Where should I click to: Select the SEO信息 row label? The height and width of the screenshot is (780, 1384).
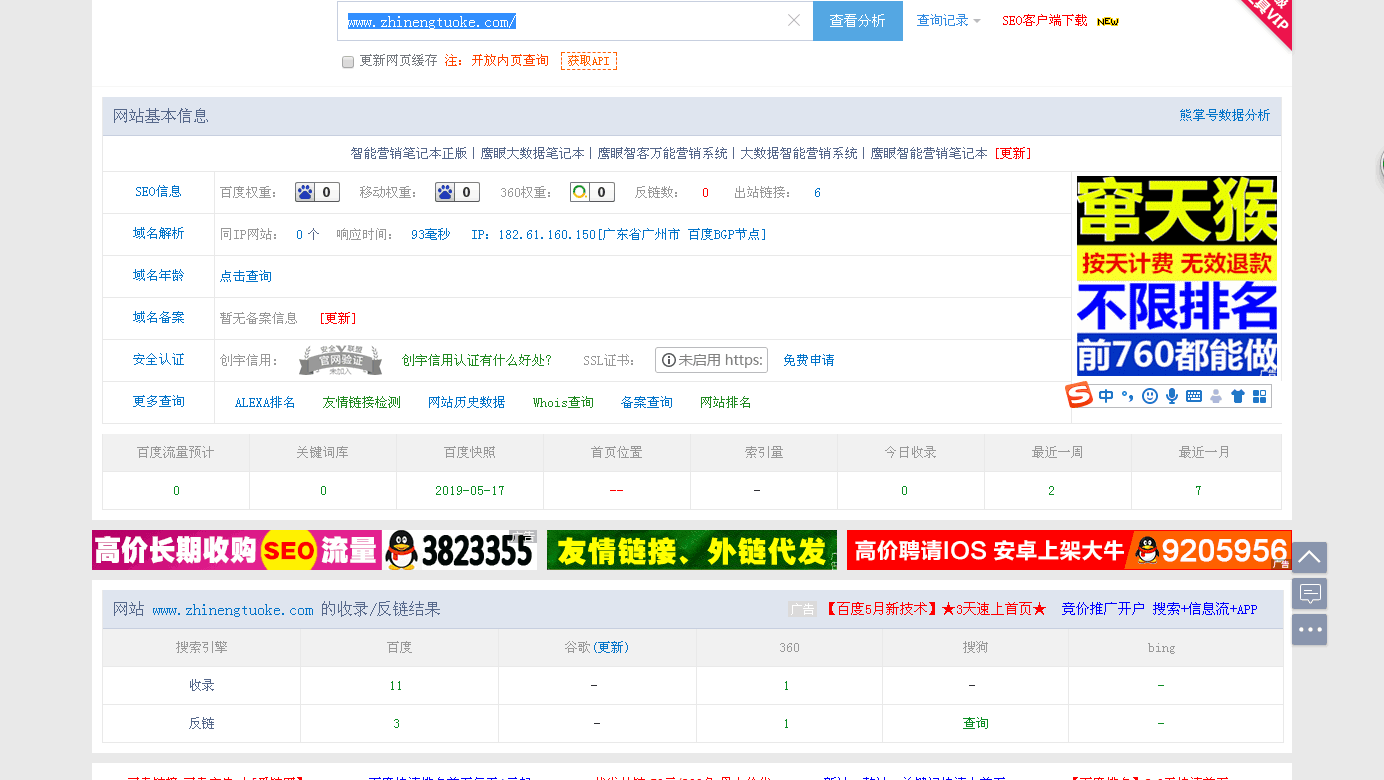158,192
